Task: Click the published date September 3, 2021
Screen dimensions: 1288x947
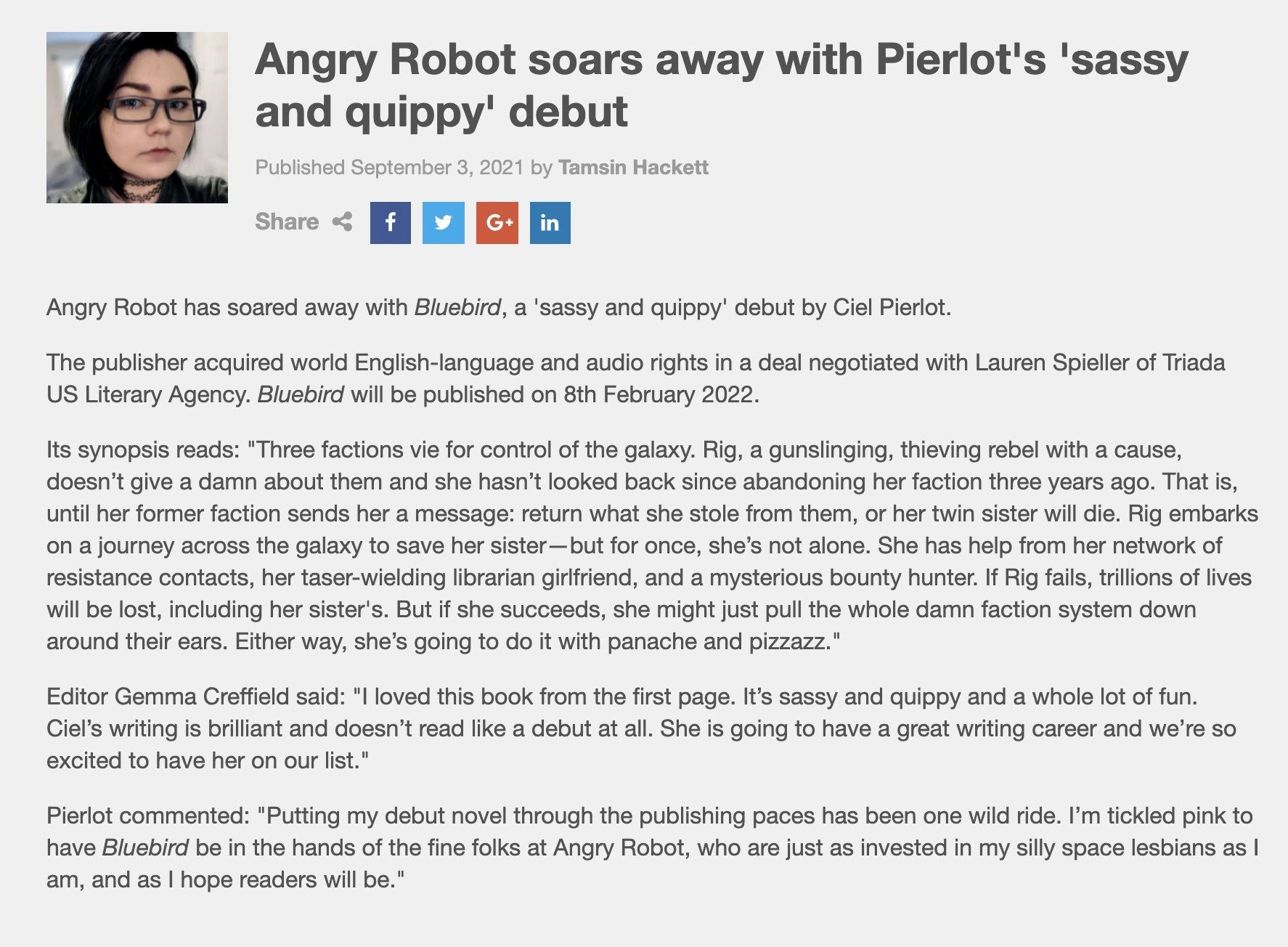Action: click(x=437, y=167)
